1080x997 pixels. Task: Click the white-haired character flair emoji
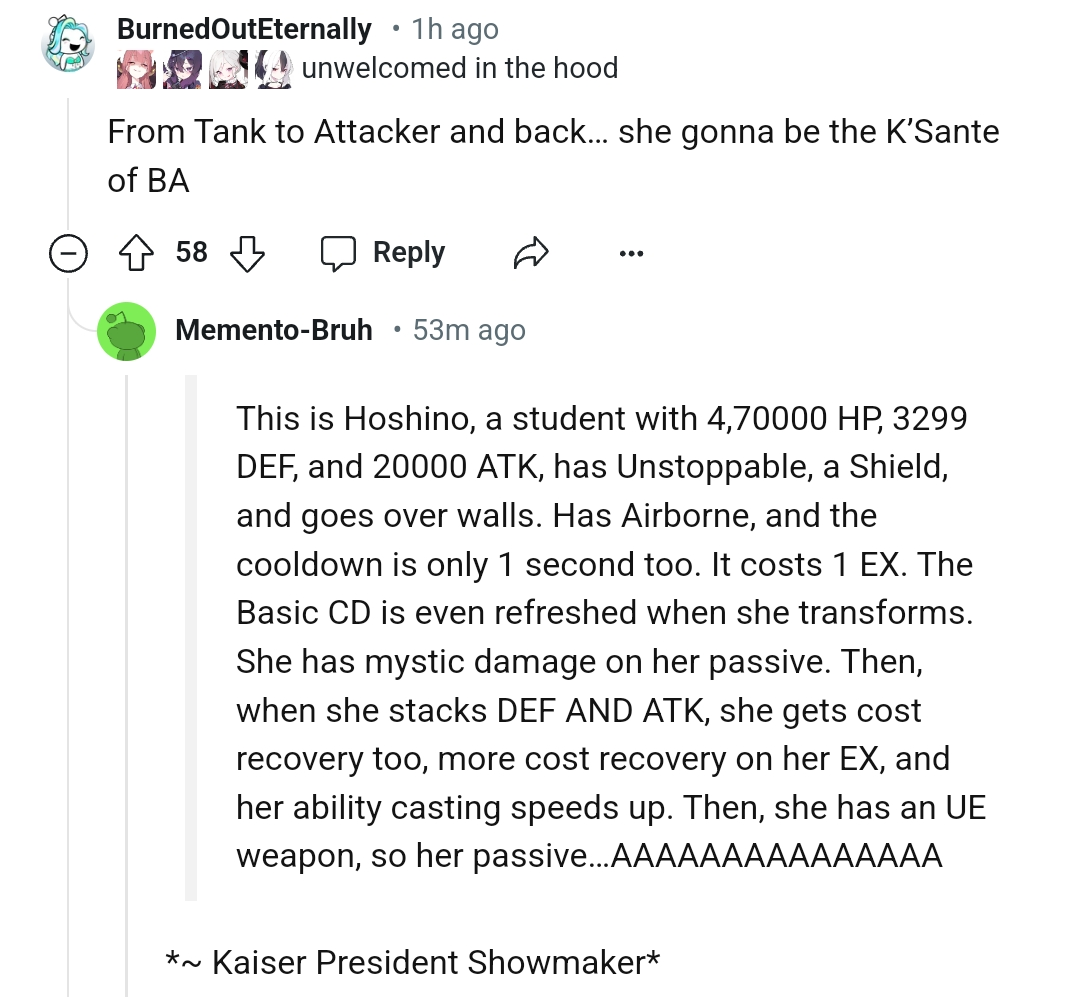[x=227, y=69]
